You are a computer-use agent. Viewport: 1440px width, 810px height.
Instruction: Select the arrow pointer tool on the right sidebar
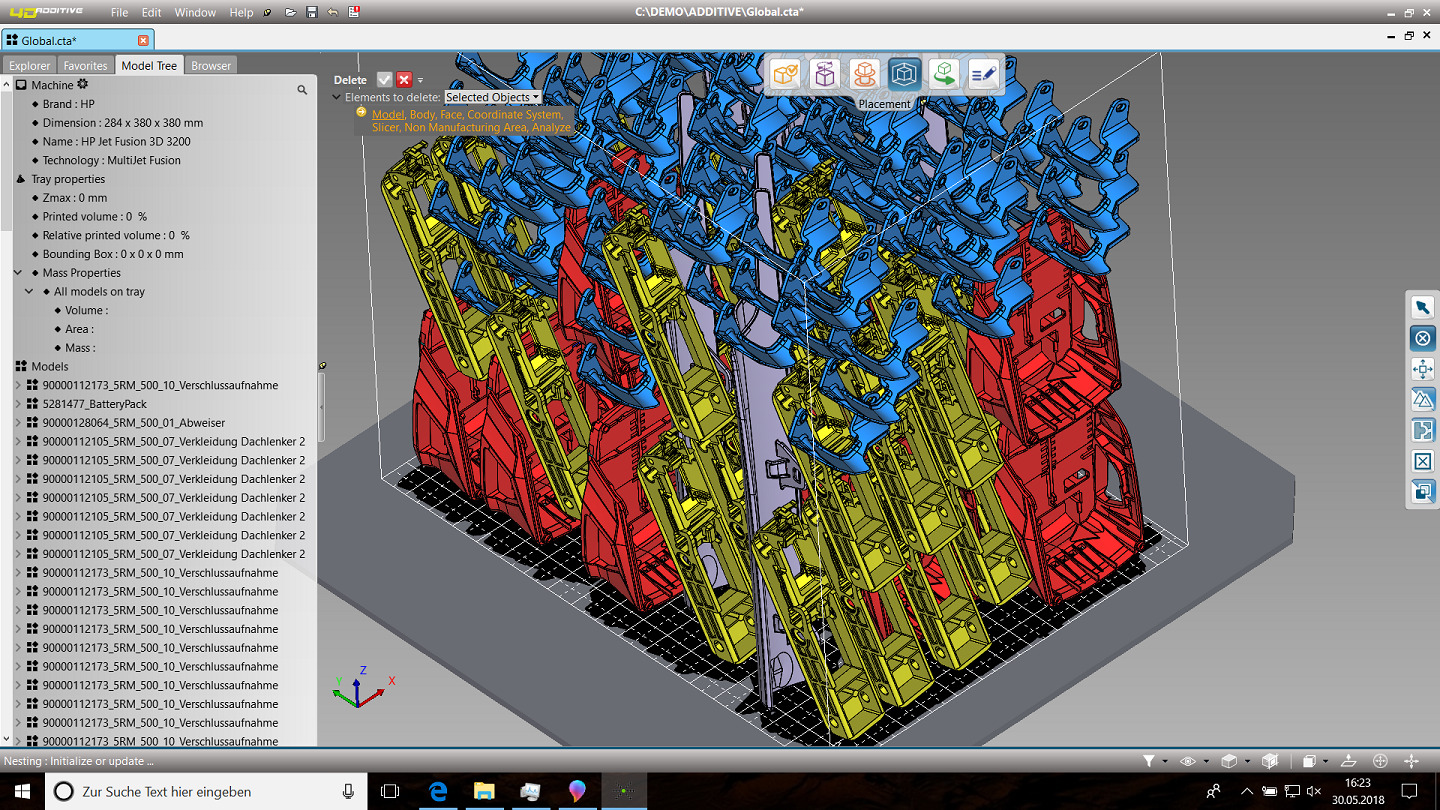pyautogui.click(x=1421, y=307)
